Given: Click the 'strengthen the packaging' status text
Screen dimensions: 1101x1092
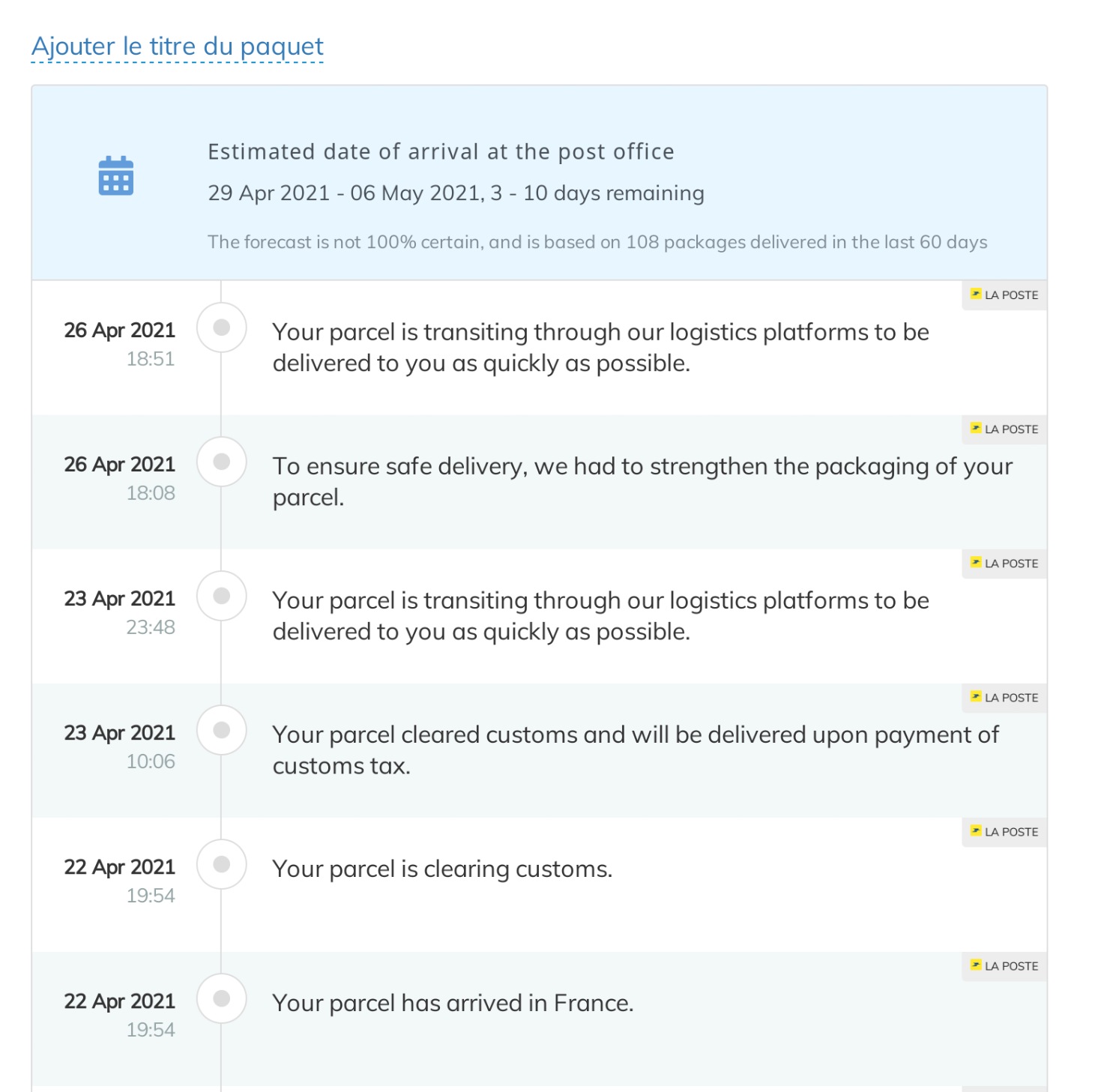Looking at the screenshot, I should click(x=642, y=481).
